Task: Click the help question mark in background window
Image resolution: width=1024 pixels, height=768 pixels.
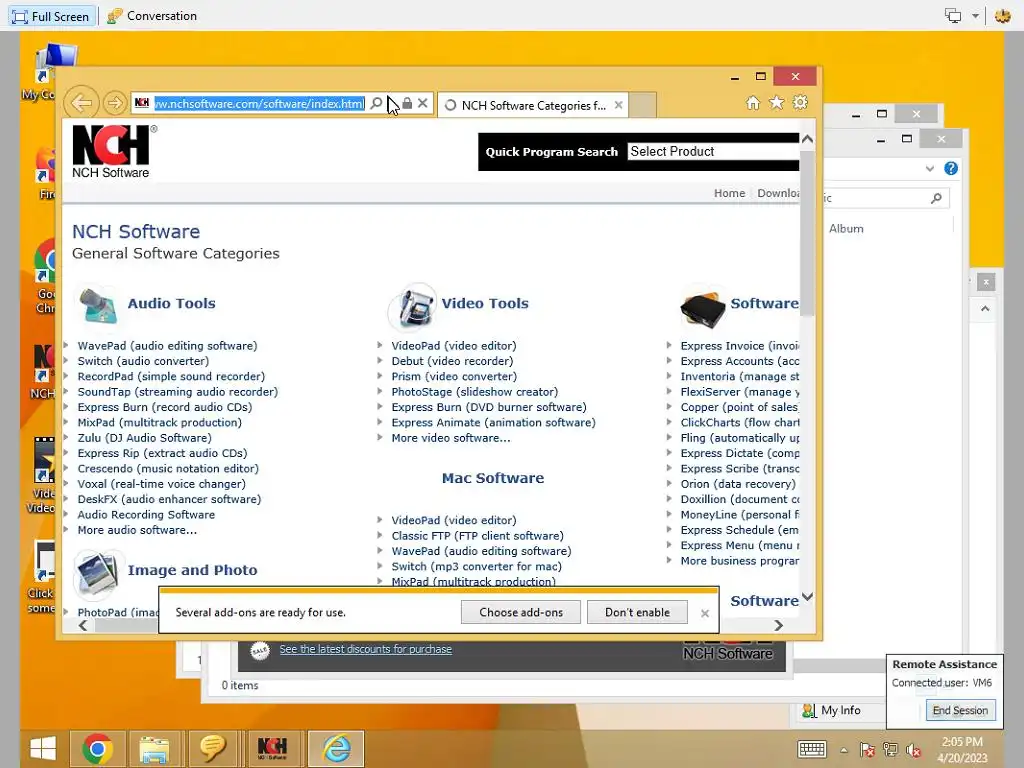Action: (x=951, y=168)
